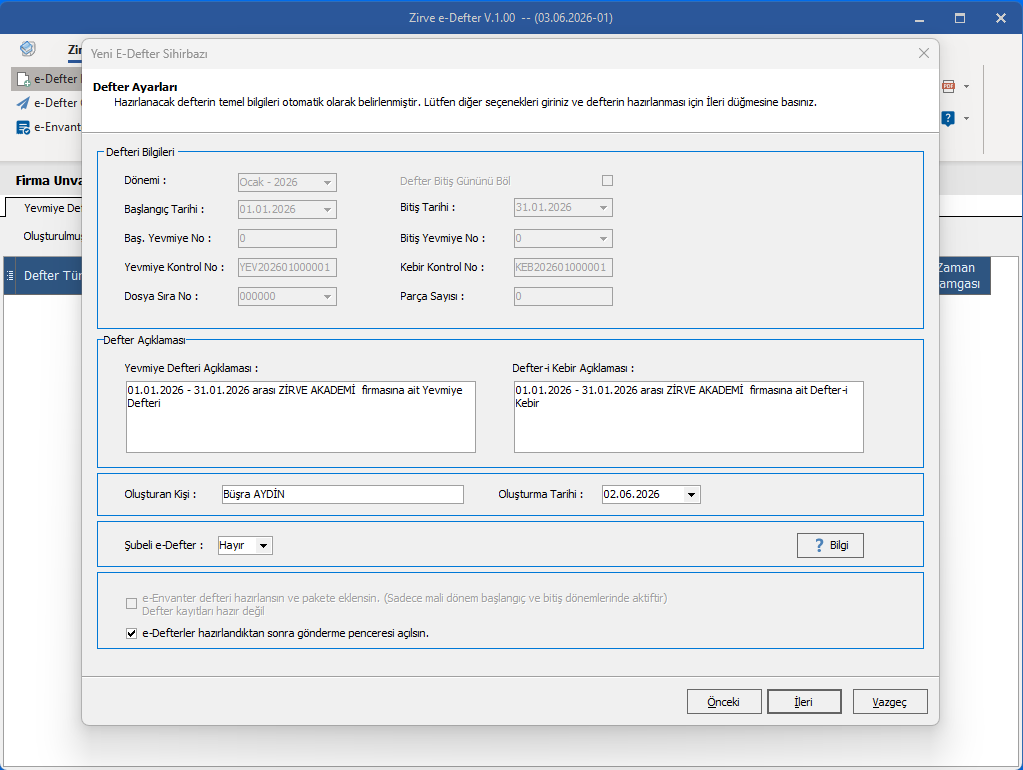Click the grid column selector icon beside Defter Türü

10,276
